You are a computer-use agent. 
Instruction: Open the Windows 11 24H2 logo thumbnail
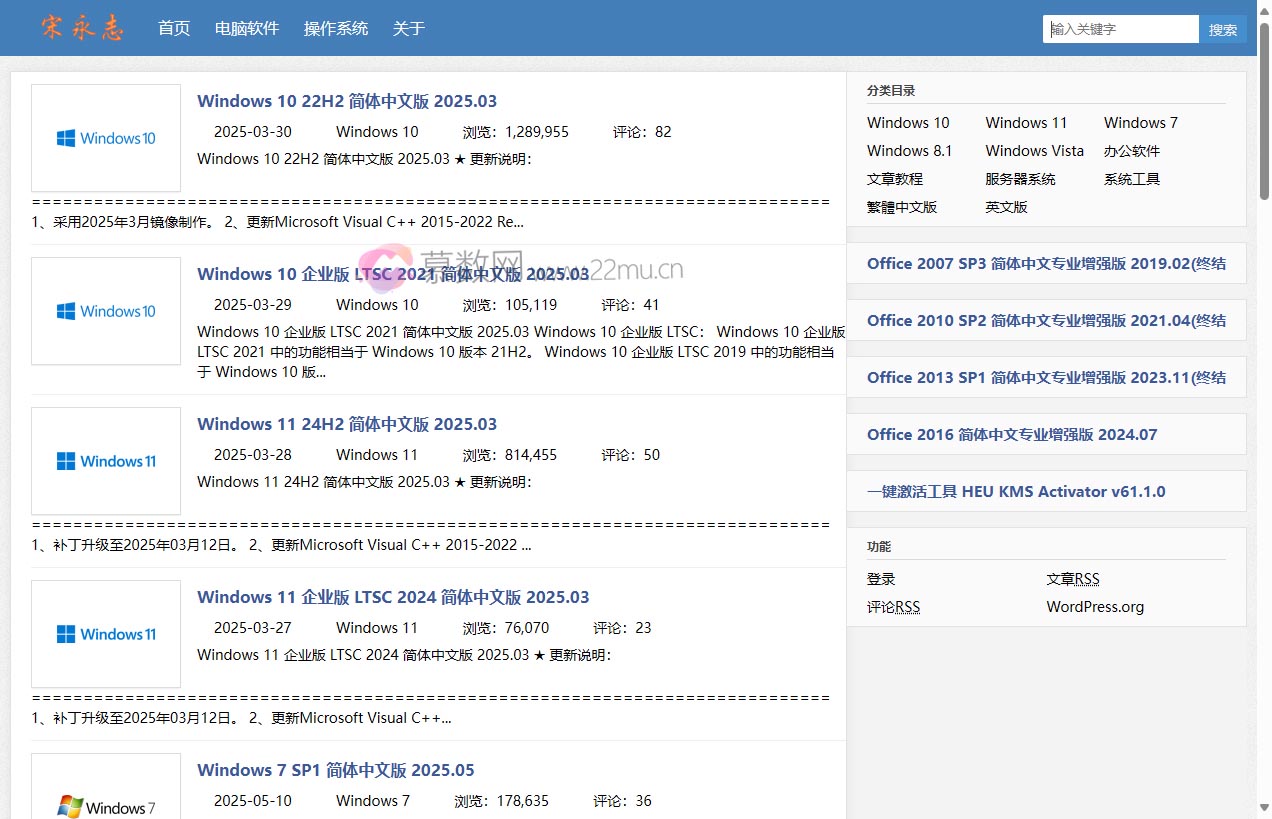tap(106, 461)
